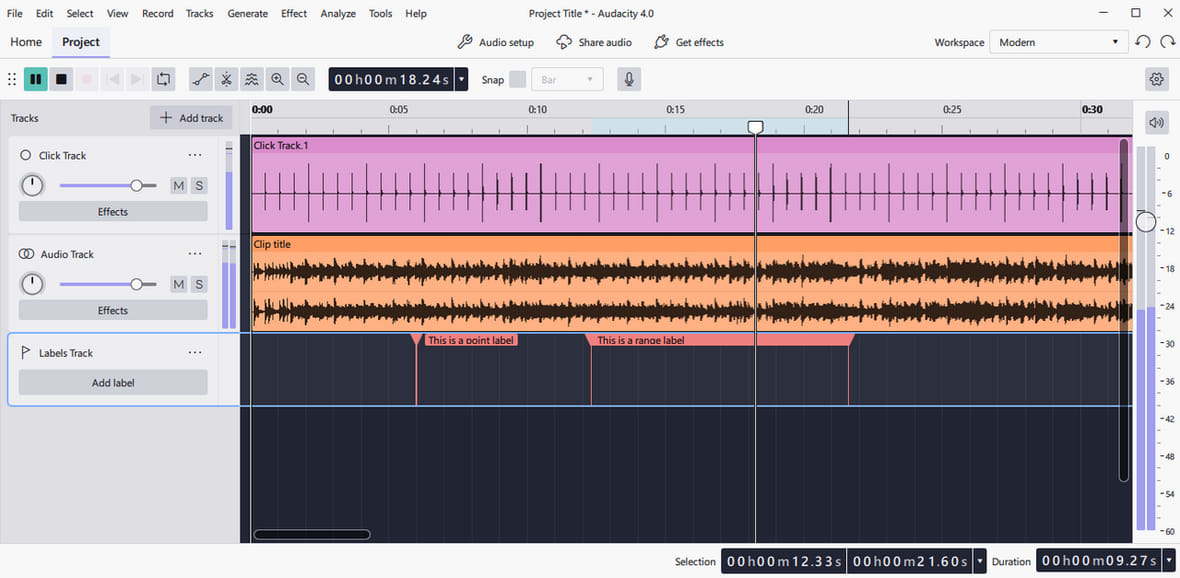Screen dimensions: 1180x578
Task: Open the Effect menu
Action: (x=293, y=14)
